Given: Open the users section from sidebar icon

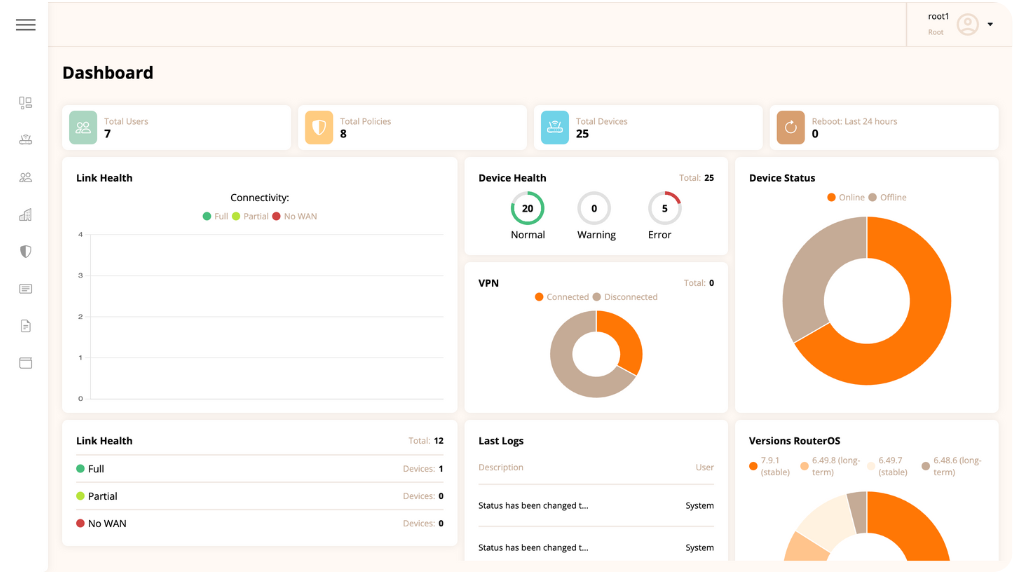Looking at the screenshot, I should (25, 177).
